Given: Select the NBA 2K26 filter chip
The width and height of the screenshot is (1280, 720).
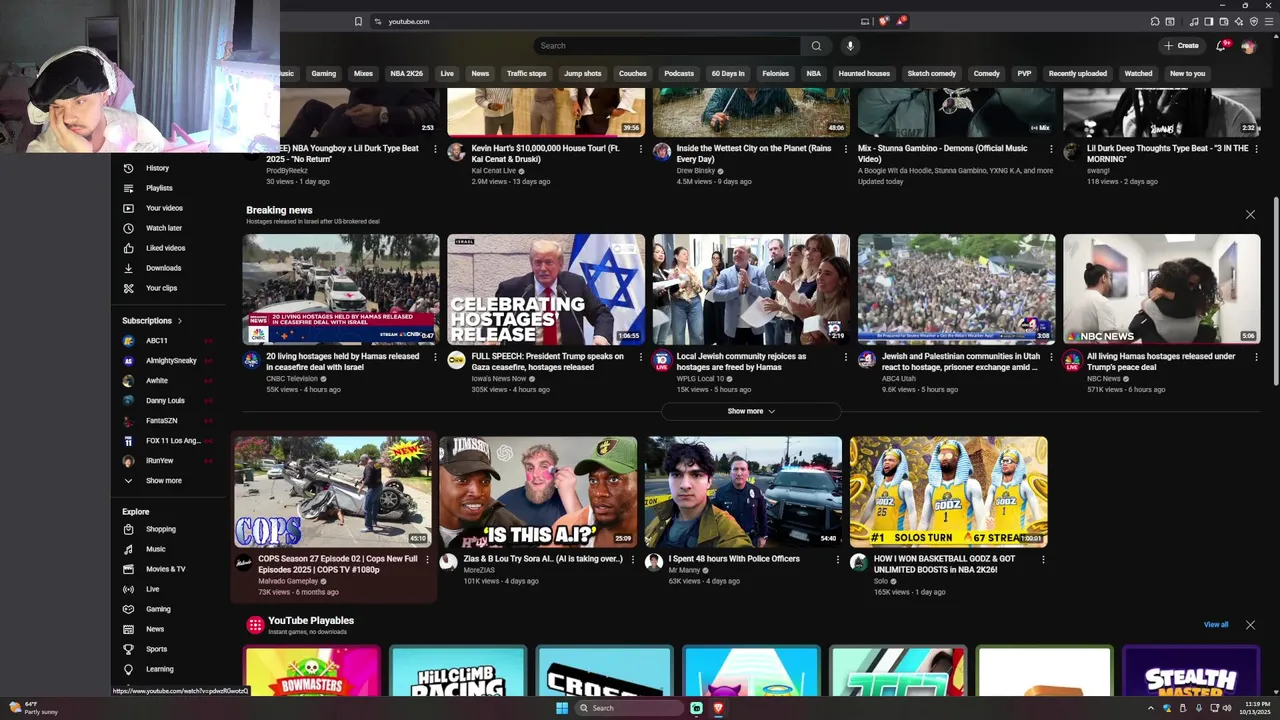Looking at the screenshot, I should pyautogui.click(x=407, y=74).
